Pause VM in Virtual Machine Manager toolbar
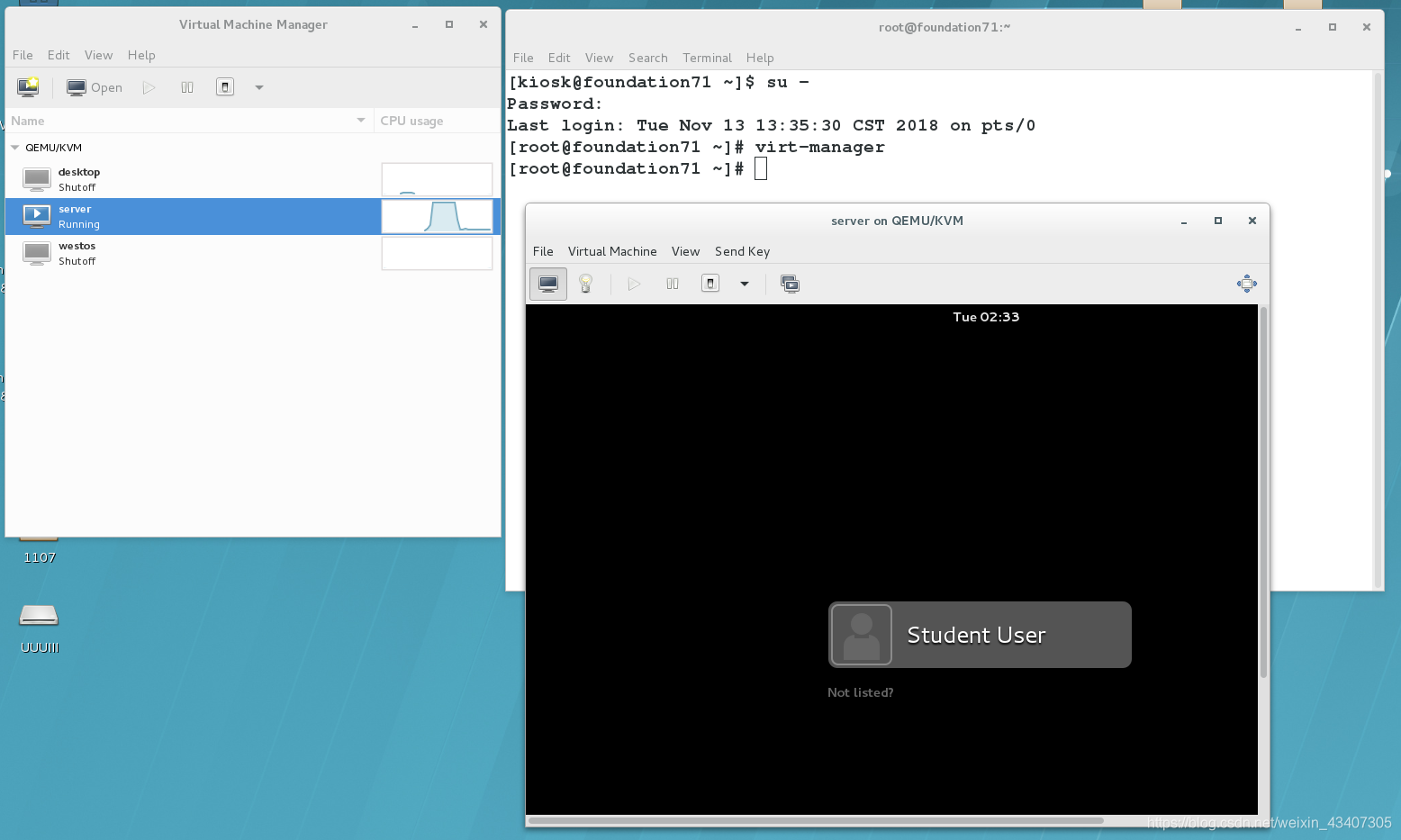The image size is (1401, 840). point(187,87)
